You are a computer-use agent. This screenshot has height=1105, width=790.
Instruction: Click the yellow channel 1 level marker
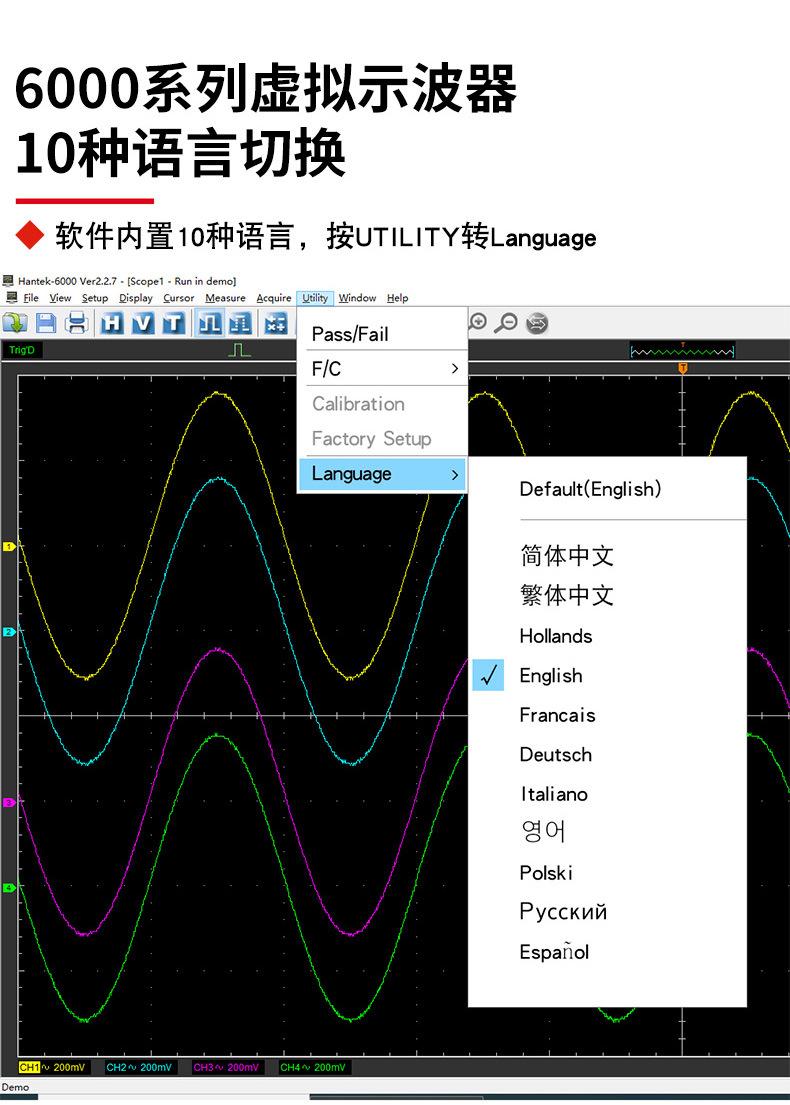point(8,547)
